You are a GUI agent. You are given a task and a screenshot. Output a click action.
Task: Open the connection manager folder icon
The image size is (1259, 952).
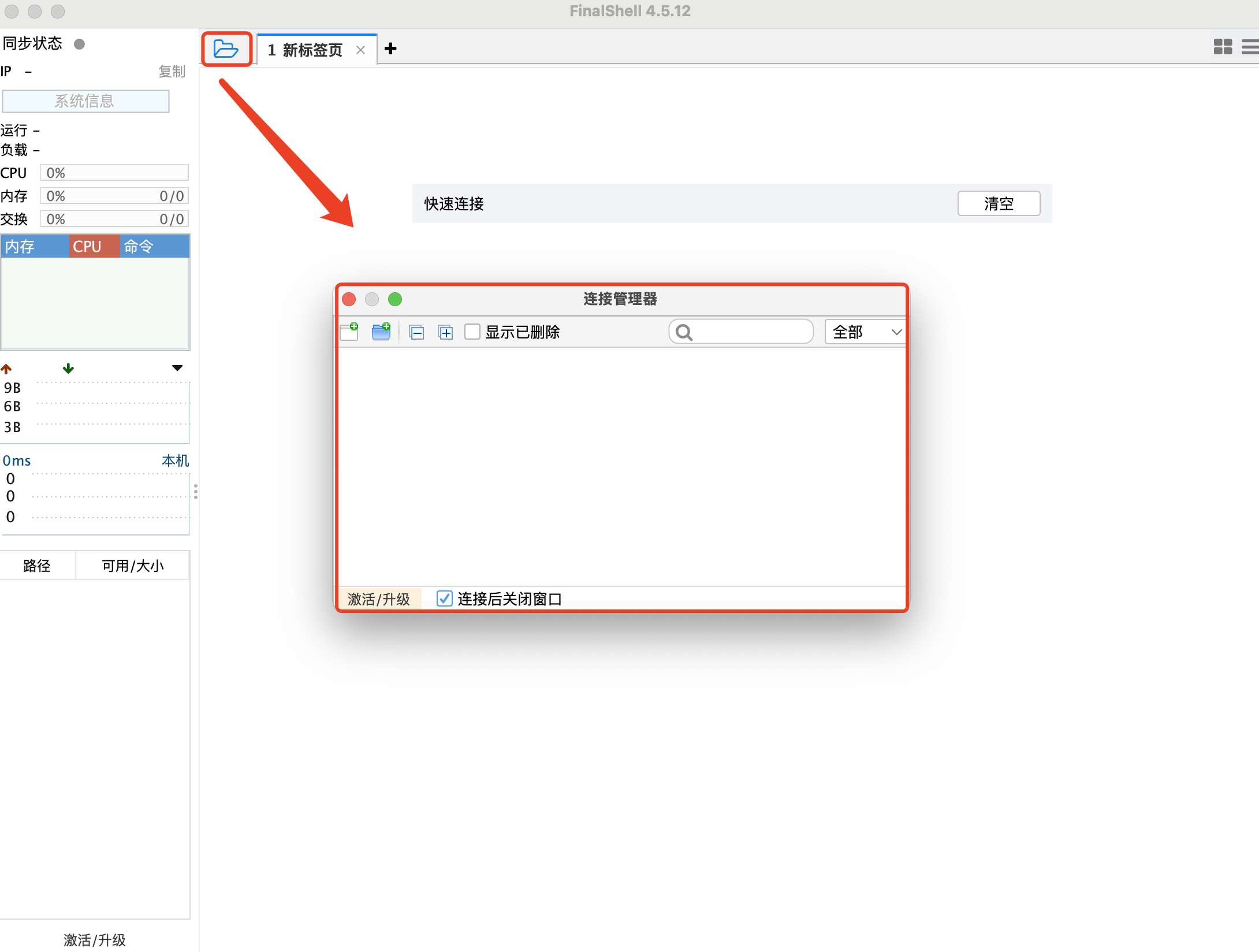pos(225,49)
